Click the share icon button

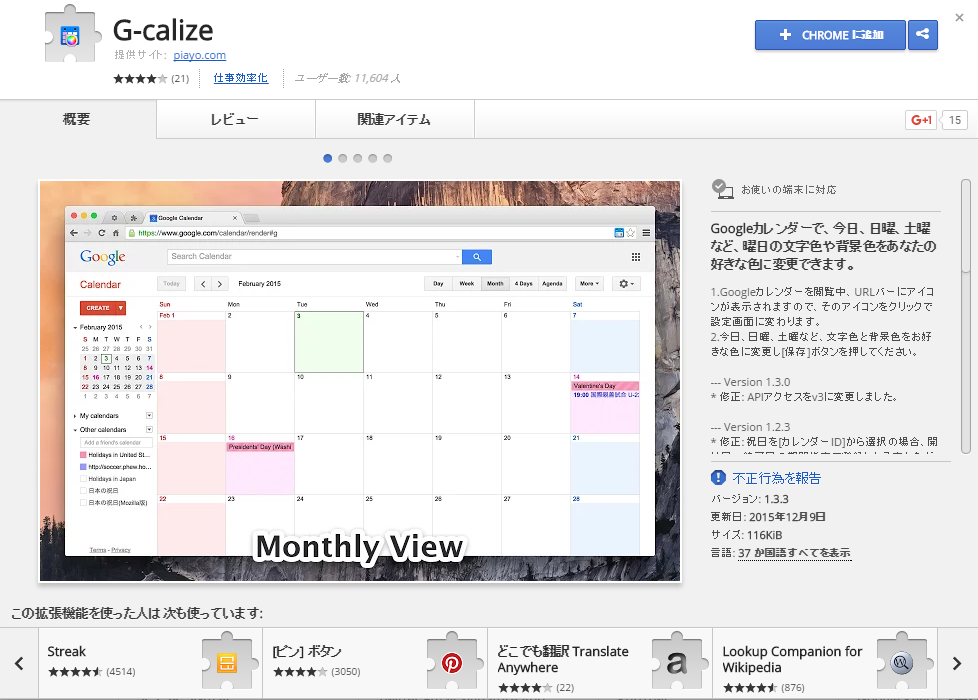(922, 34)
